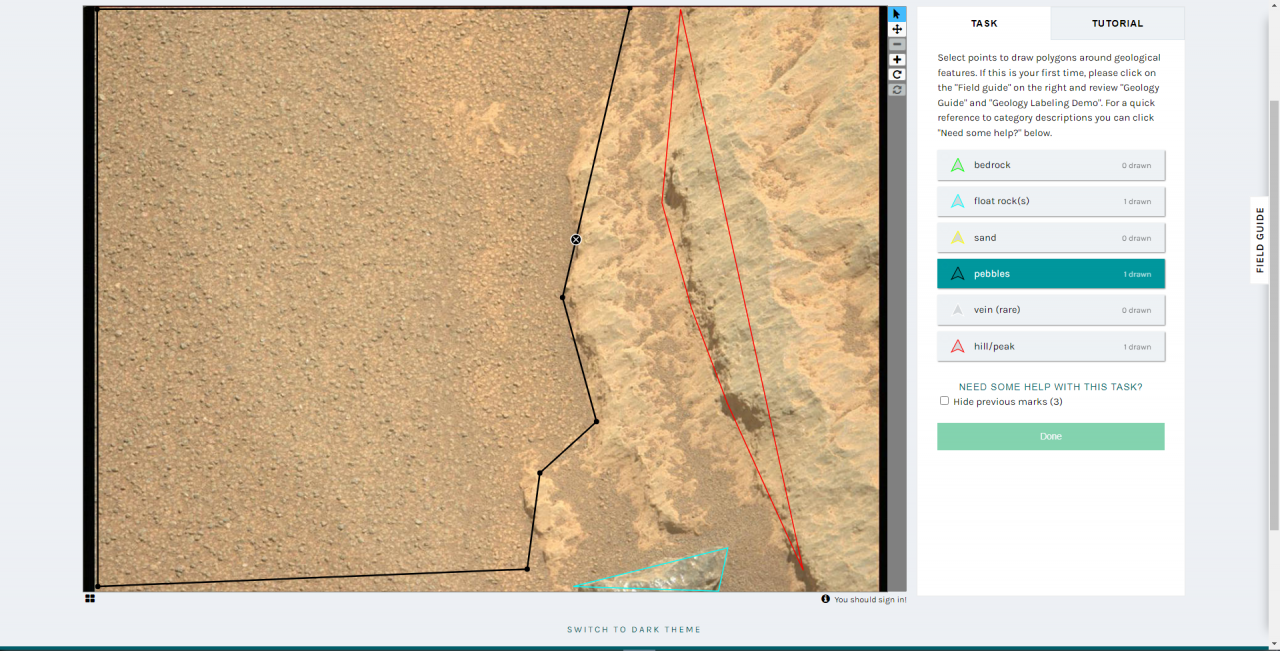
Task: Click the "0 drawn" count on vein row
Action: pyautogui.click(x=1136, y=310)
